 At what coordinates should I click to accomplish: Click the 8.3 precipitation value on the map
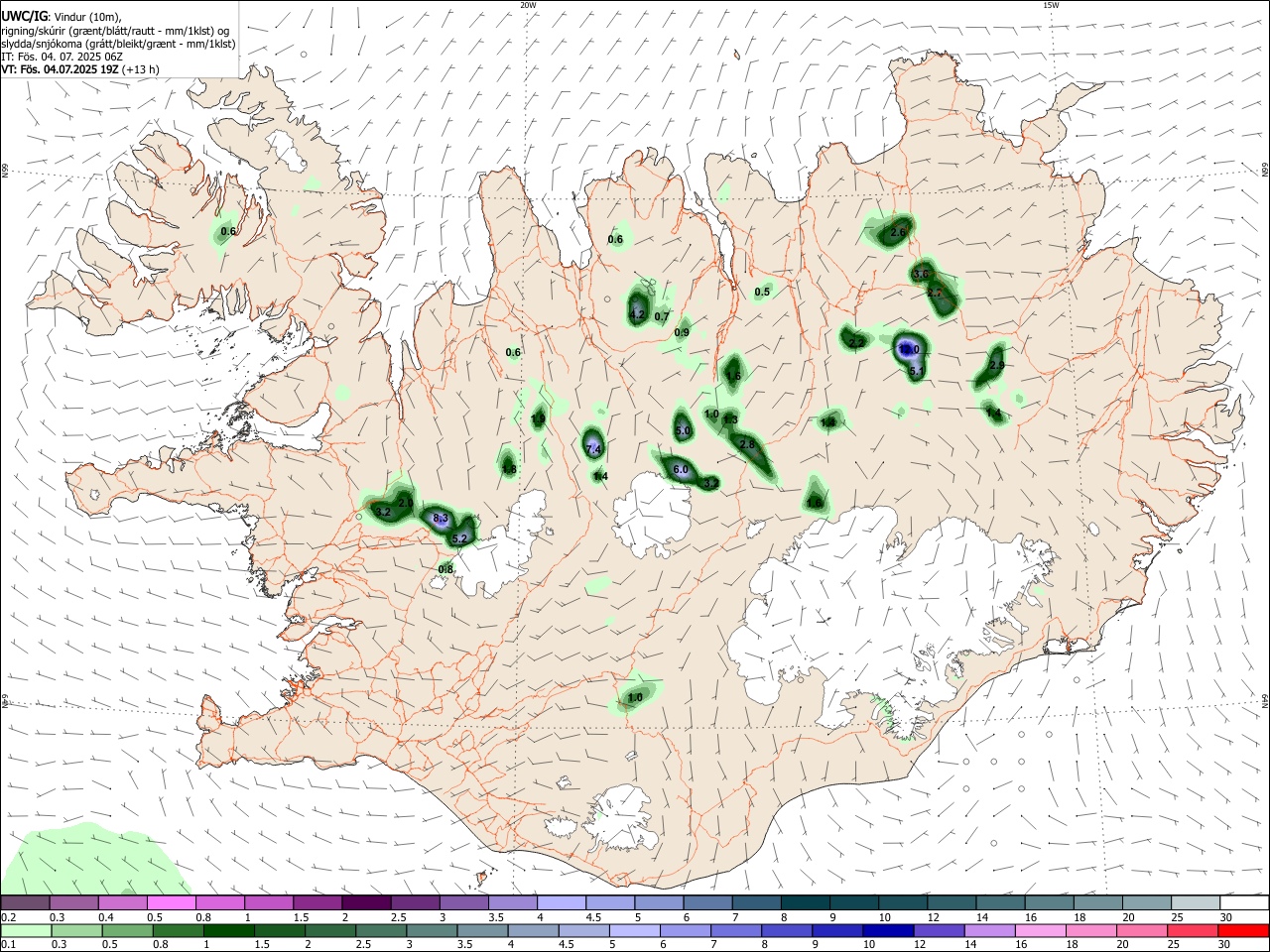pyautogui.click(x=442, y=519)
